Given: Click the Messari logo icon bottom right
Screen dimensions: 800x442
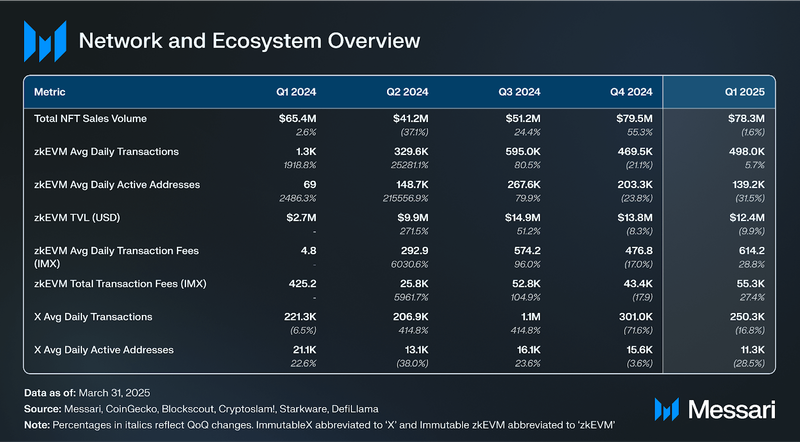Looking at the screenshot, I should click(667, 409).
